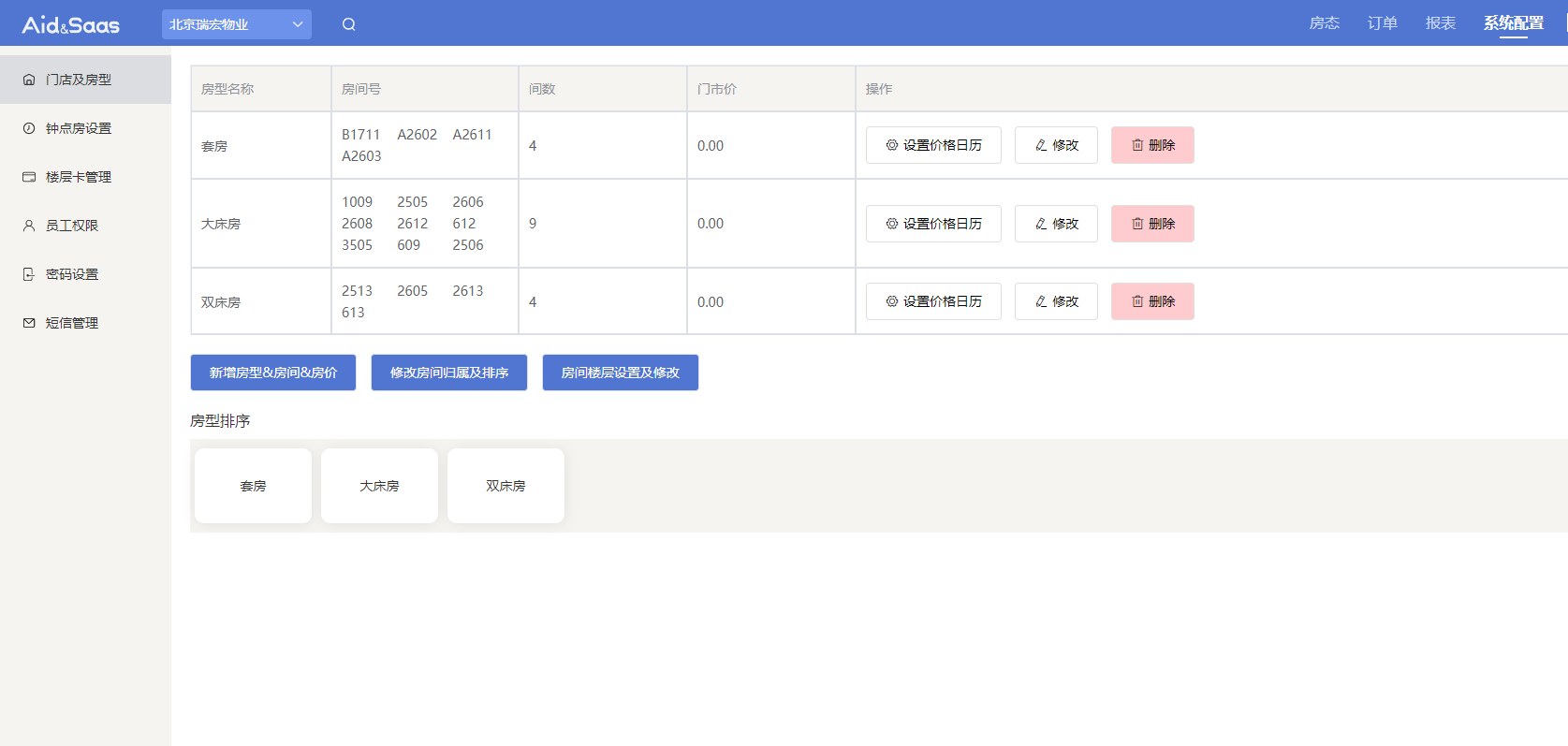Image resolution: width=1568 pixels, height=746 pixels.
Task: Open the 订单 tab
Action: coord(1382,23)
